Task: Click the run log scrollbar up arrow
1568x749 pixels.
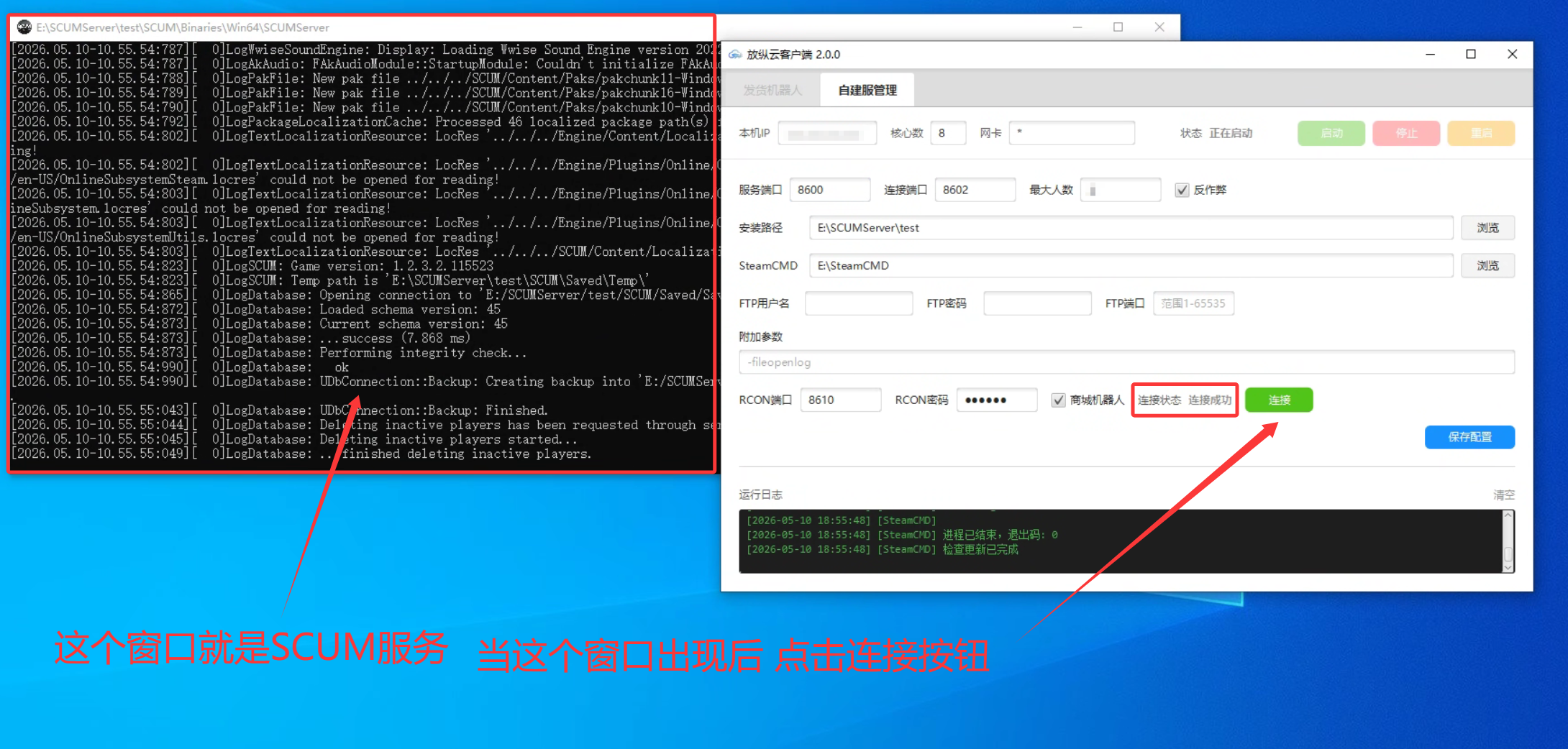Action: coord(1508,516)
